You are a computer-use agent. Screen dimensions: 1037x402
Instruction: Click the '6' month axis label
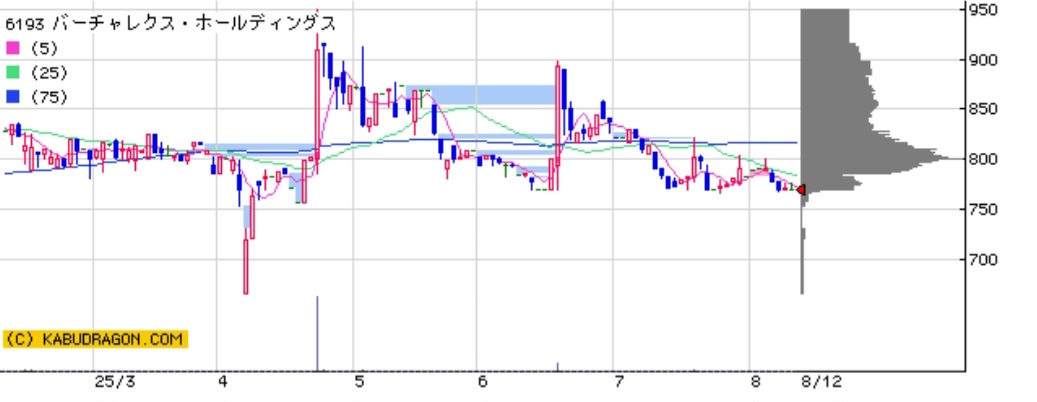click(482, 382)
